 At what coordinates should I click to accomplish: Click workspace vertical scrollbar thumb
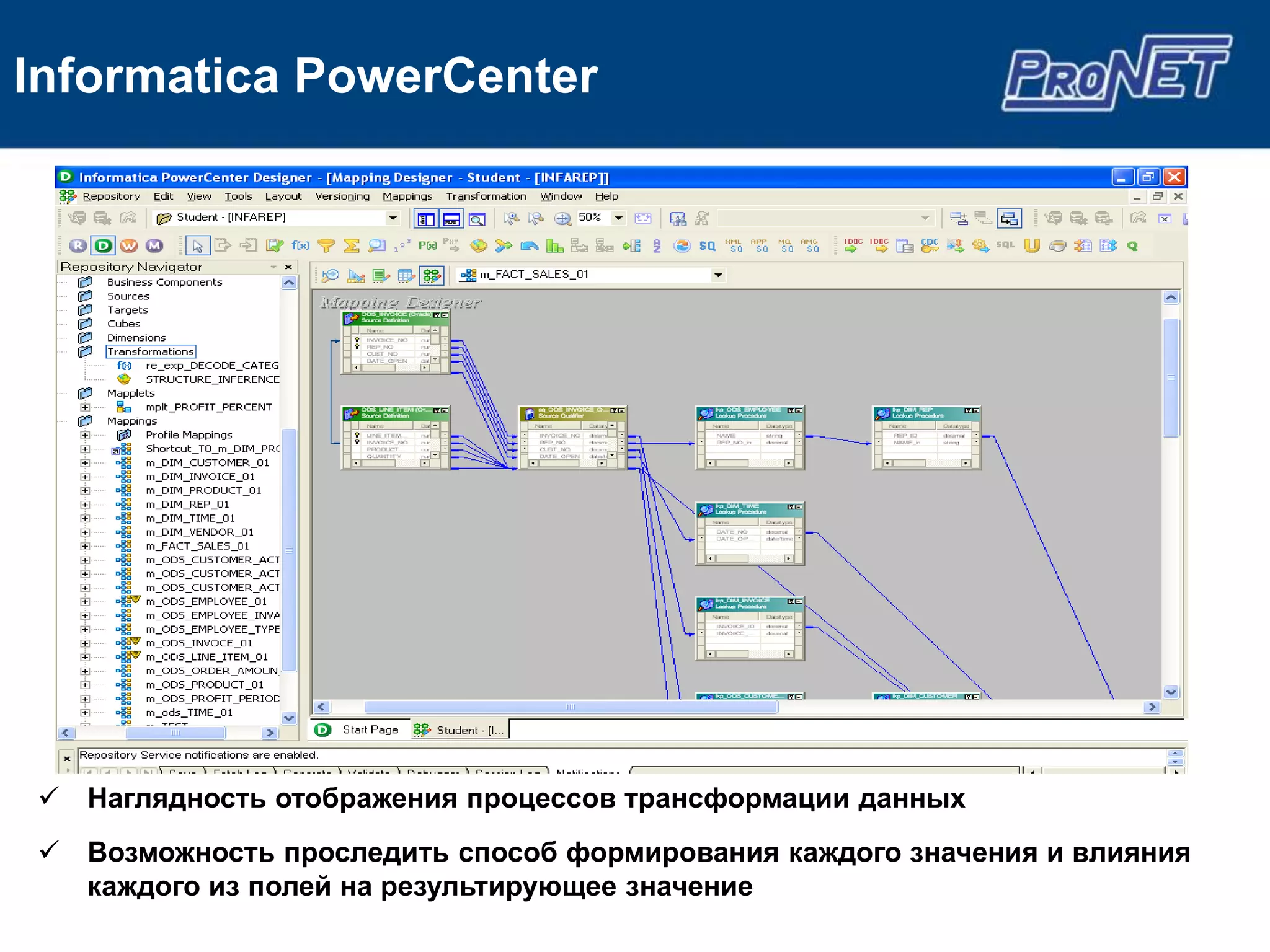coord(1171,377)
